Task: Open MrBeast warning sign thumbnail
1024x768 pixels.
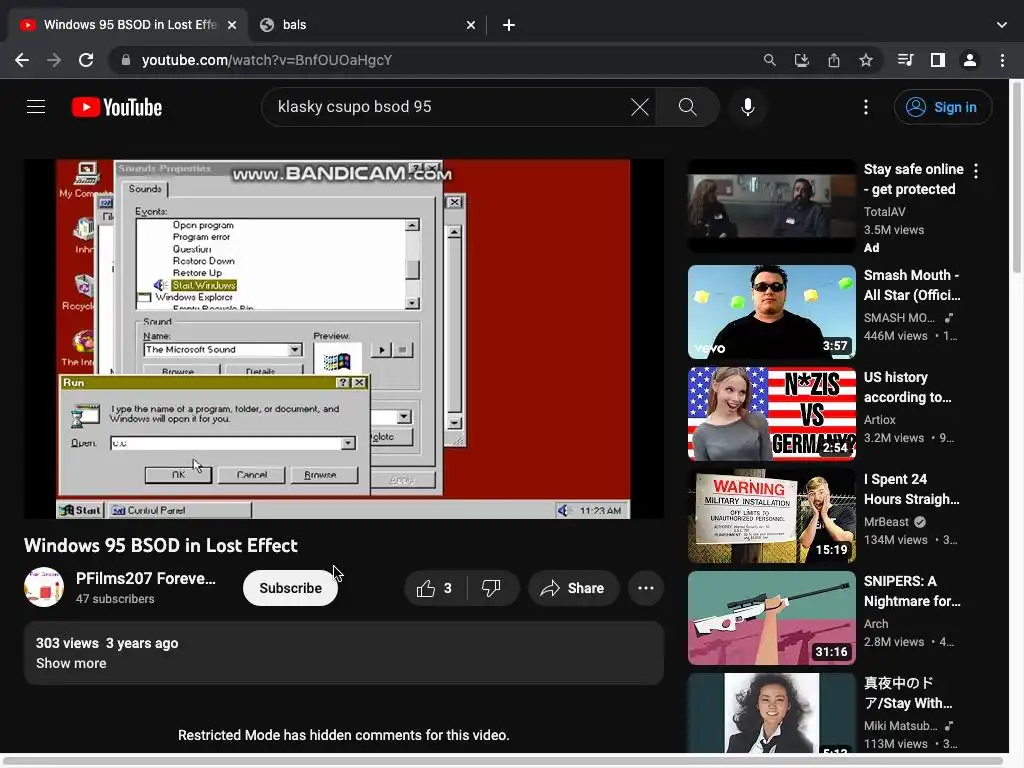Action: pos(771,516)
